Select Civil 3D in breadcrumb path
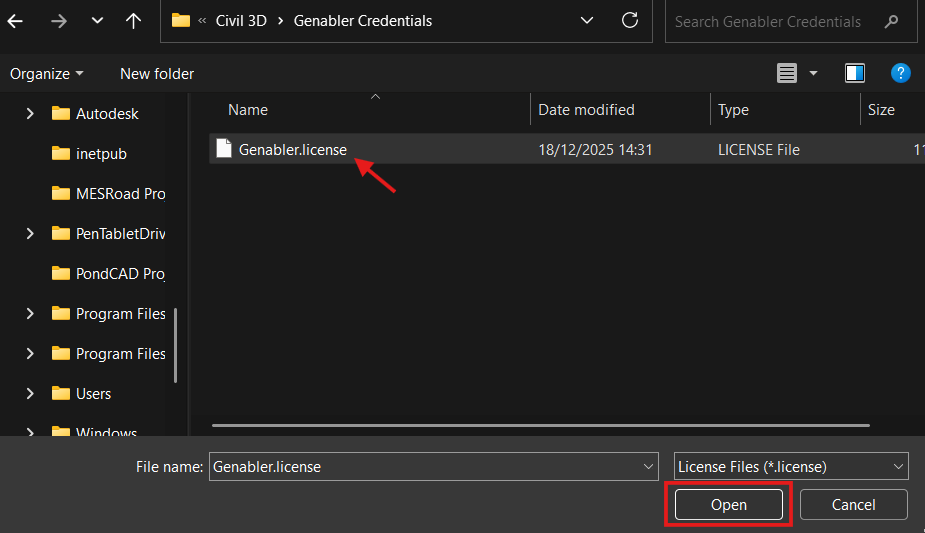This screenshot has height=533, width=925. 241,21
